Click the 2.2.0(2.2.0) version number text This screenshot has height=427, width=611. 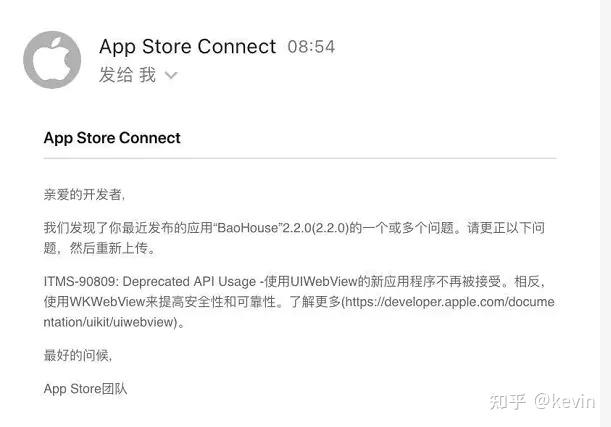point(315,228)
